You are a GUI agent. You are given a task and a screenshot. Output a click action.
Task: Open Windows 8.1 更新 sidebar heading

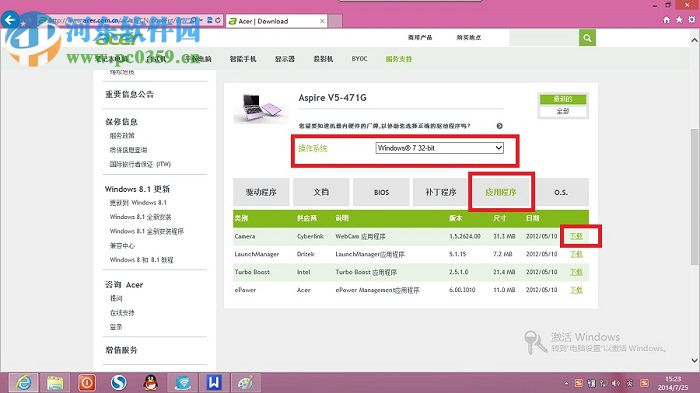(x=138, y=189)
